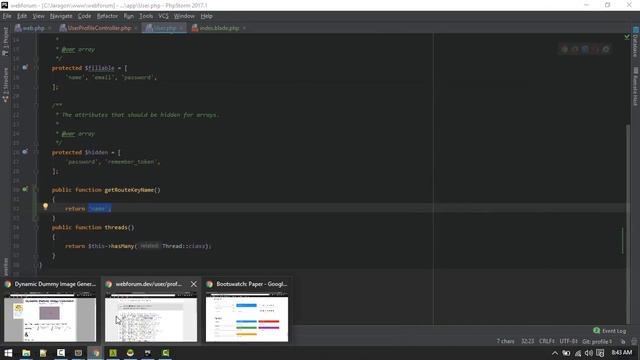Click the Chrome taskbar icon
640x360 pixels.
pos(96,353)
